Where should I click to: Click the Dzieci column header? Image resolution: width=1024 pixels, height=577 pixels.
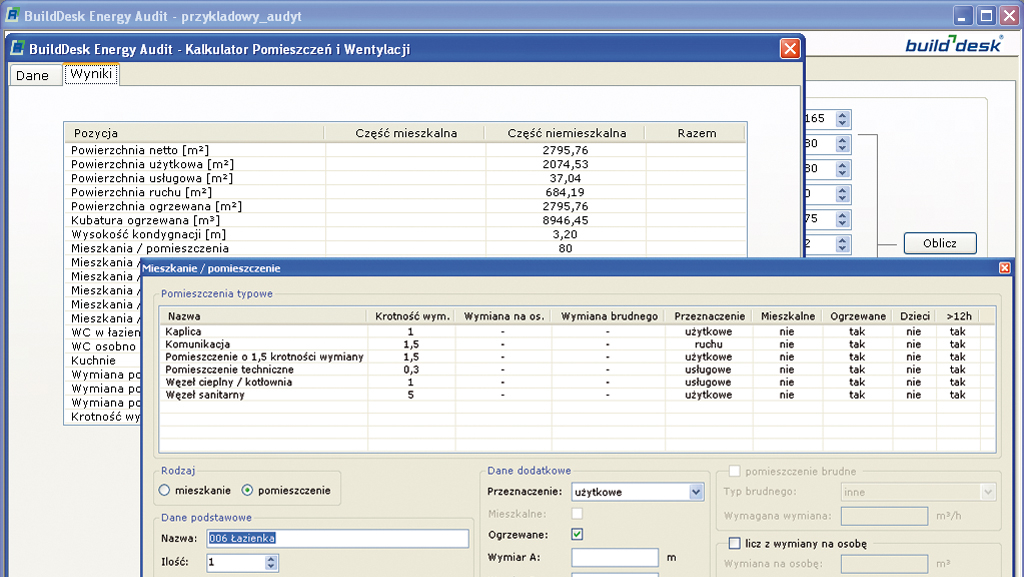pos(914,316)
